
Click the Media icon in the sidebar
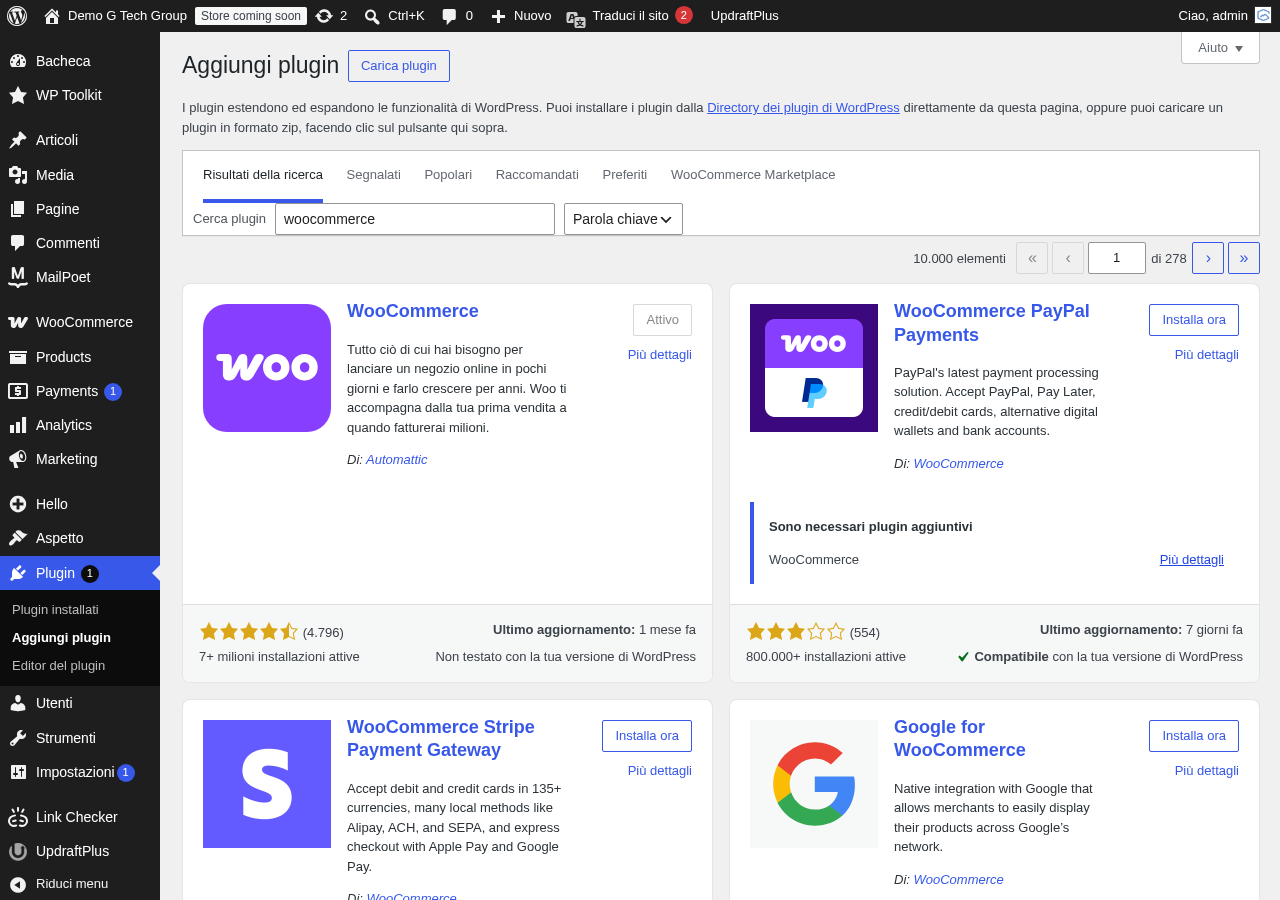point(18,175)
